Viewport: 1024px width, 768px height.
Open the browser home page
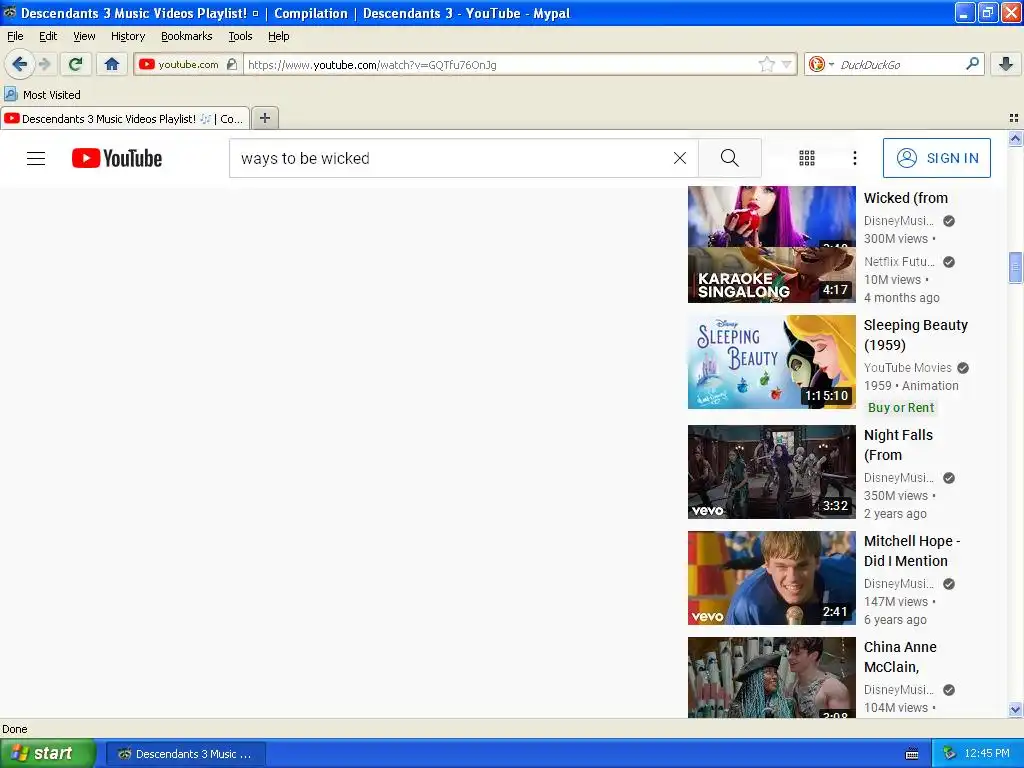click(112, 64)
